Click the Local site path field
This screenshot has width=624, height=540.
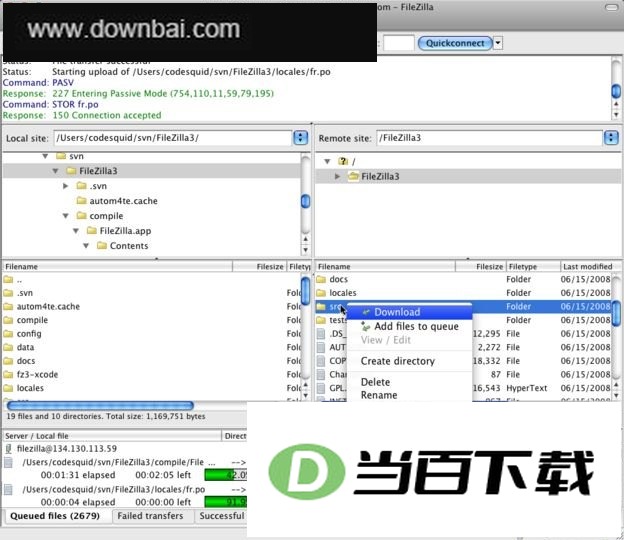pos(173,138)
